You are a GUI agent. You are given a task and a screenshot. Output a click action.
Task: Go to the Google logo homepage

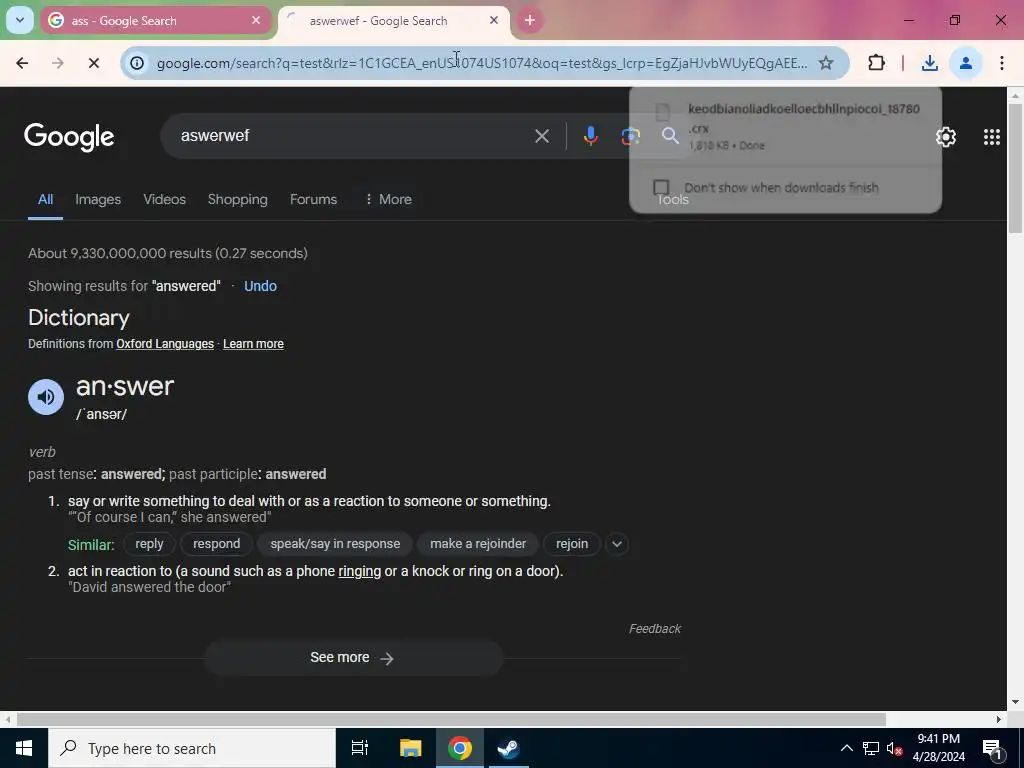[x=69, y=137]
